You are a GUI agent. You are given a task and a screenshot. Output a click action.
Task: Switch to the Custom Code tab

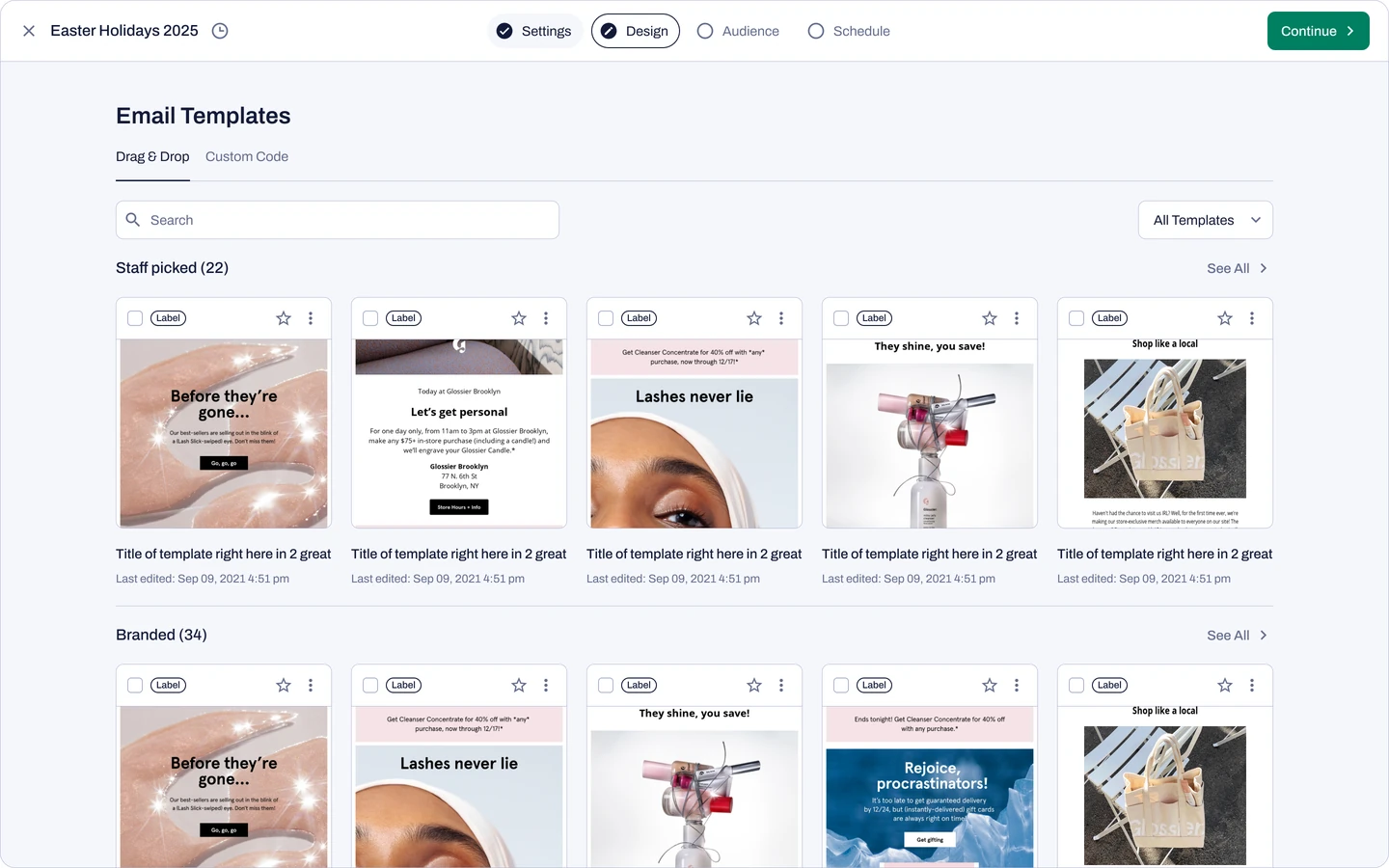(247, 156)
